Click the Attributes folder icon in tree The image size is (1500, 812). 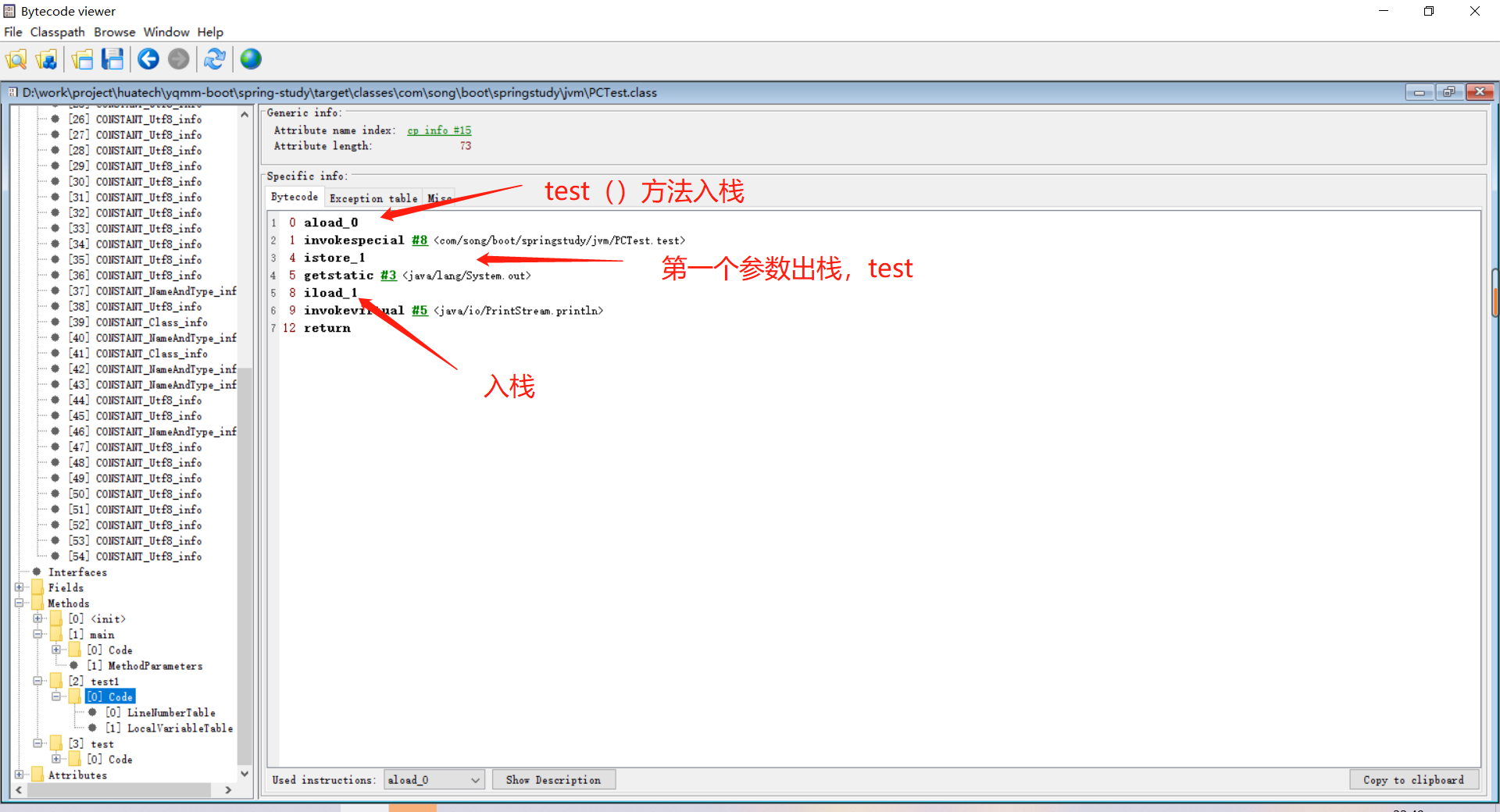click(37, 775)
